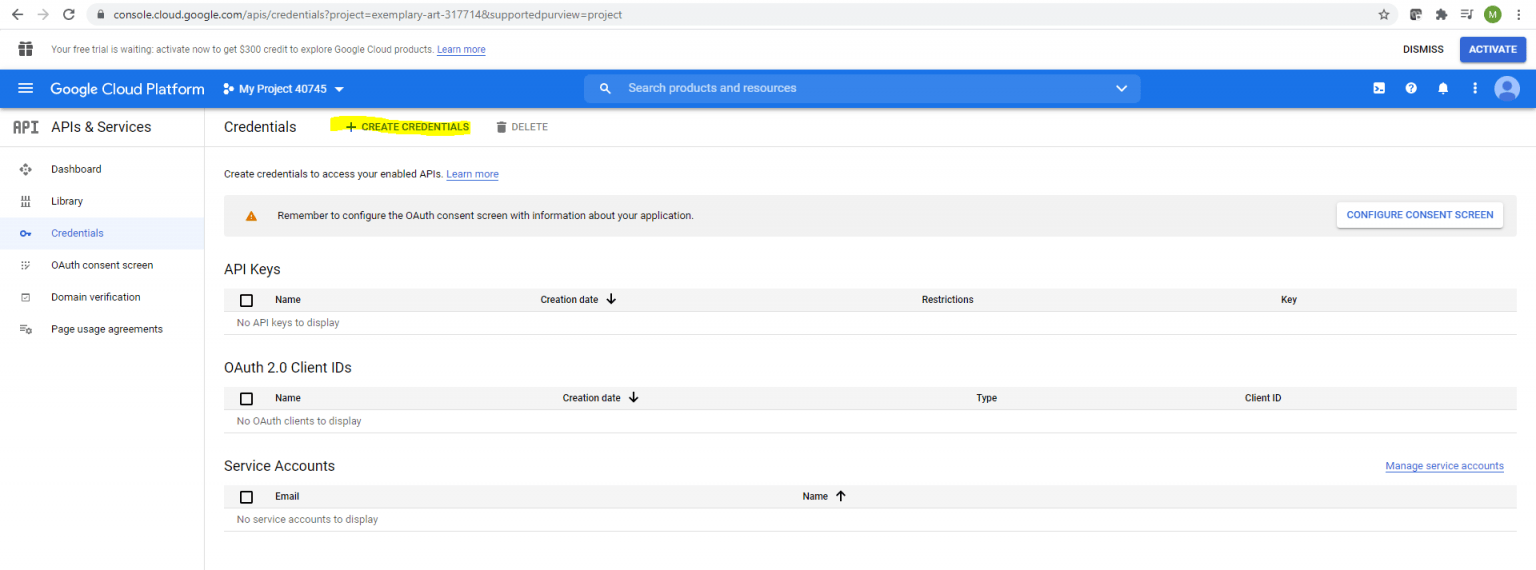The height and width of the screenshot is (570, 1536).
Task: Bookmark this page with star icon
Action: (x=1384, y=15)
